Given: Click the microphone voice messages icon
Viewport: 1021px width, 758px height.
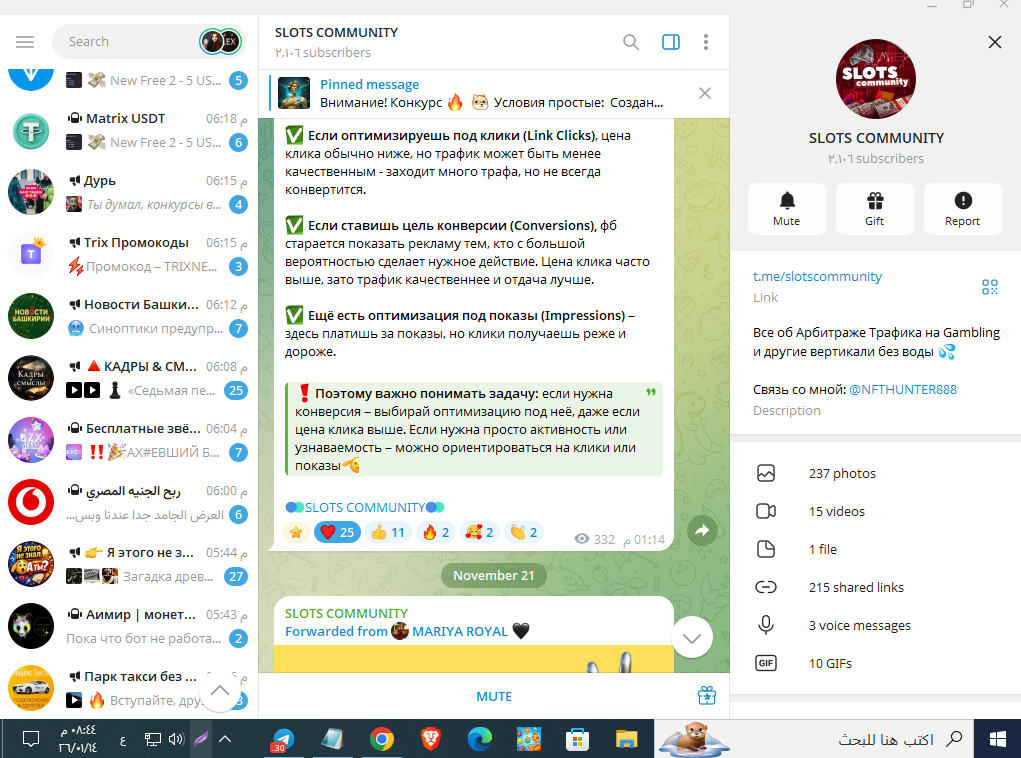Looking at the screenshot, I should coord(766,625).
